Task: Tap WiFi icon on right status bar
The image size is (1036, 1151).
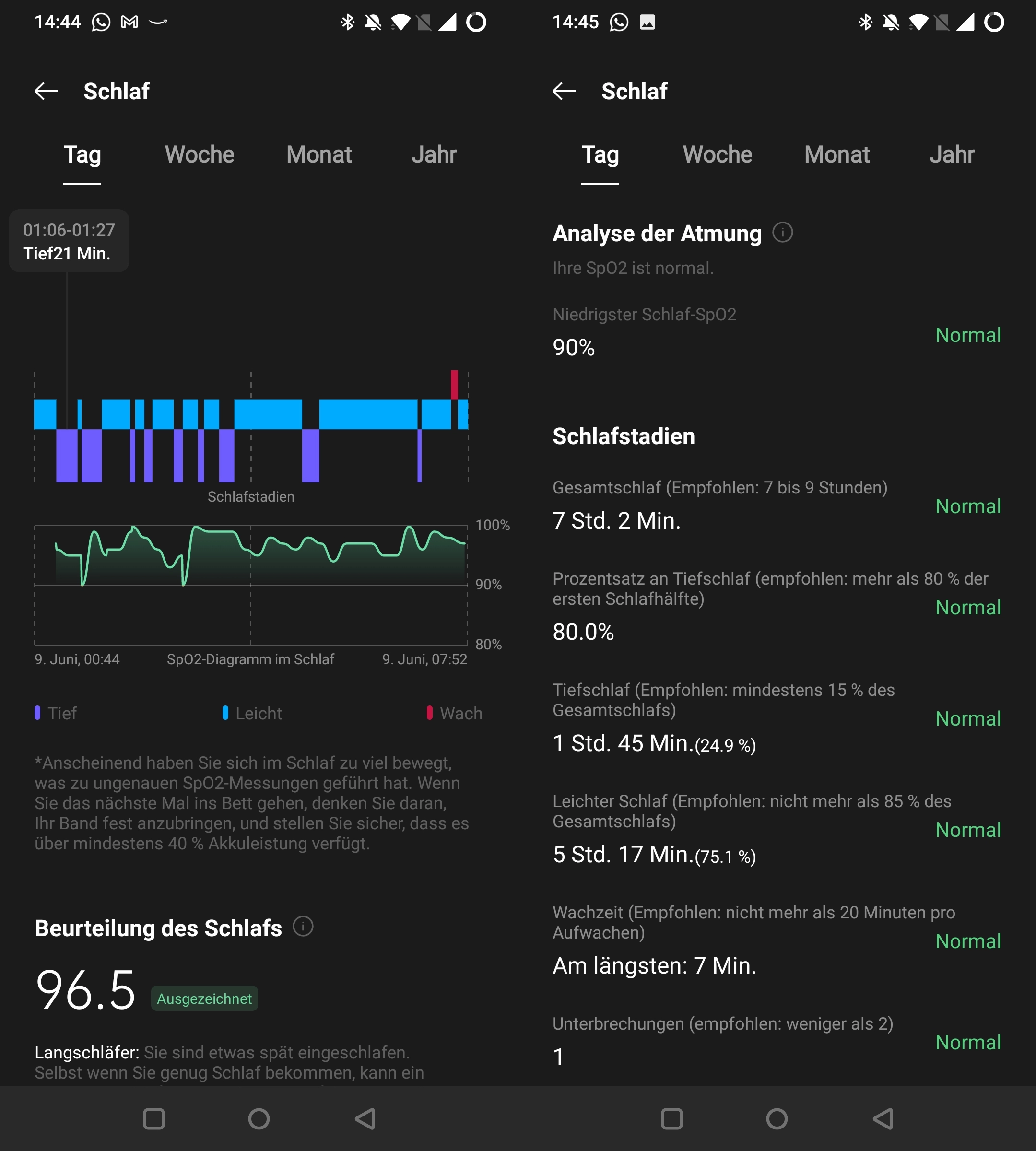Action: 919,22
